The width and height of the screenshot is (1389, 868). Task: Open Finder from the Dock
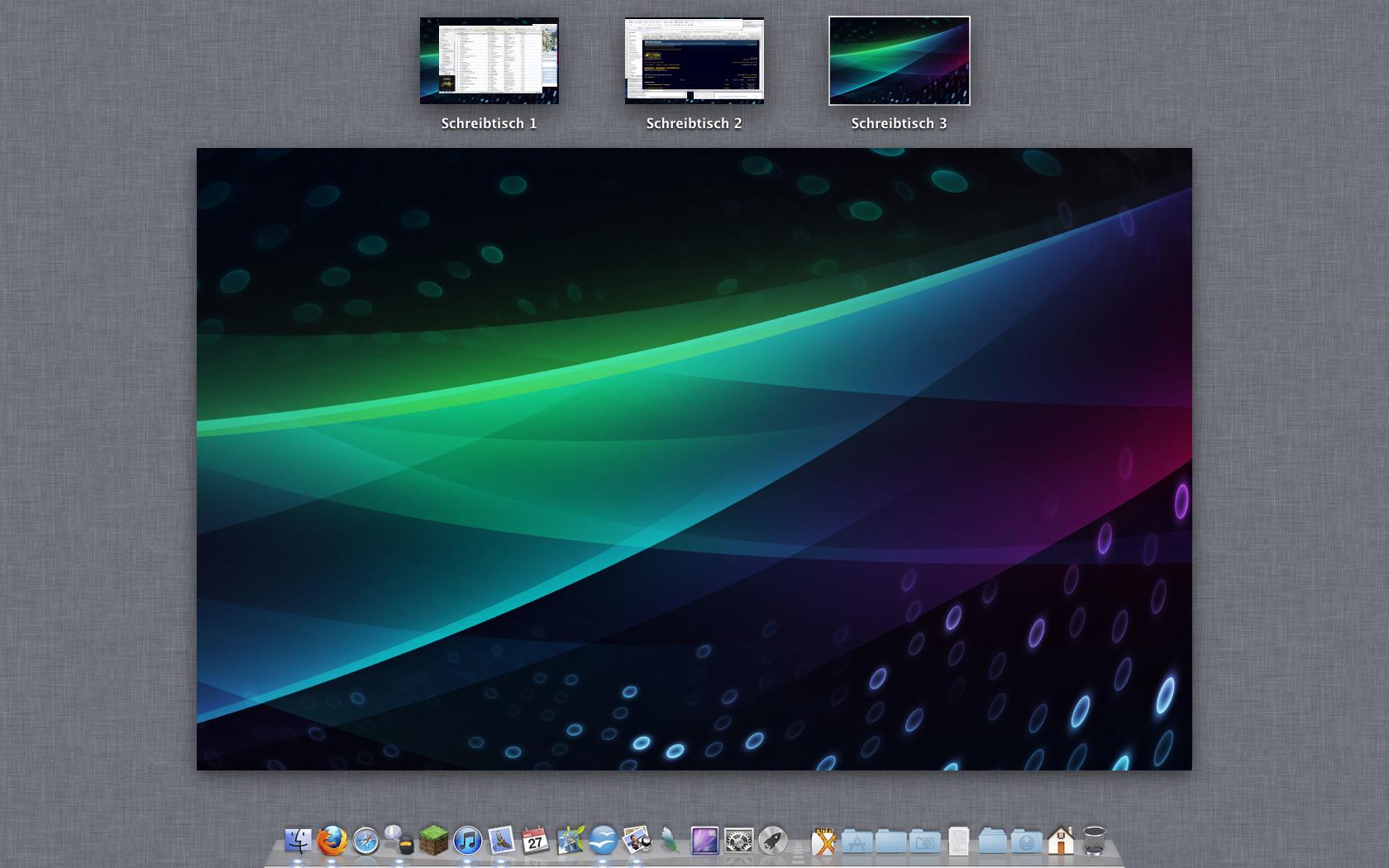click(298, 841)
